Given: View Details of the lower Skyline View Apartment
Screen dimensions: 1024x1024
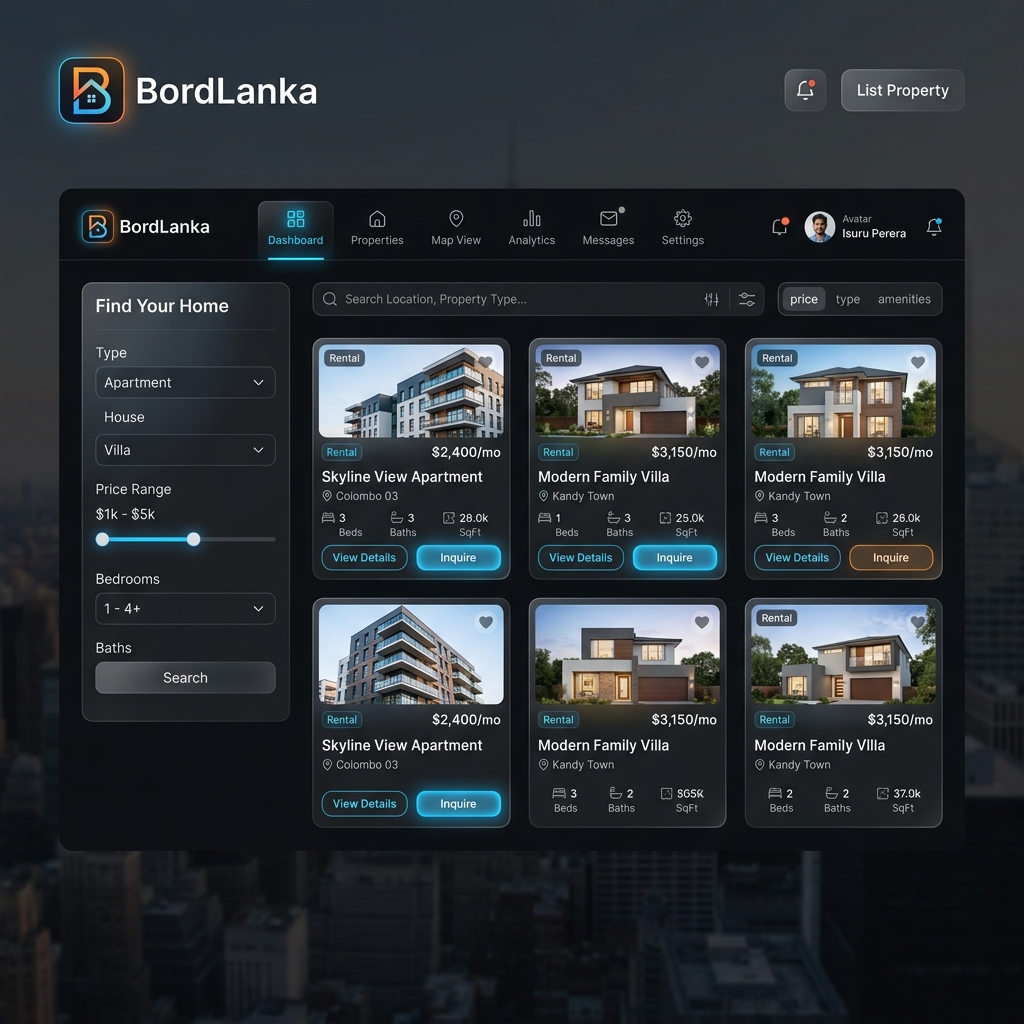Looking at the screenshot, I should tap(364, 804).
